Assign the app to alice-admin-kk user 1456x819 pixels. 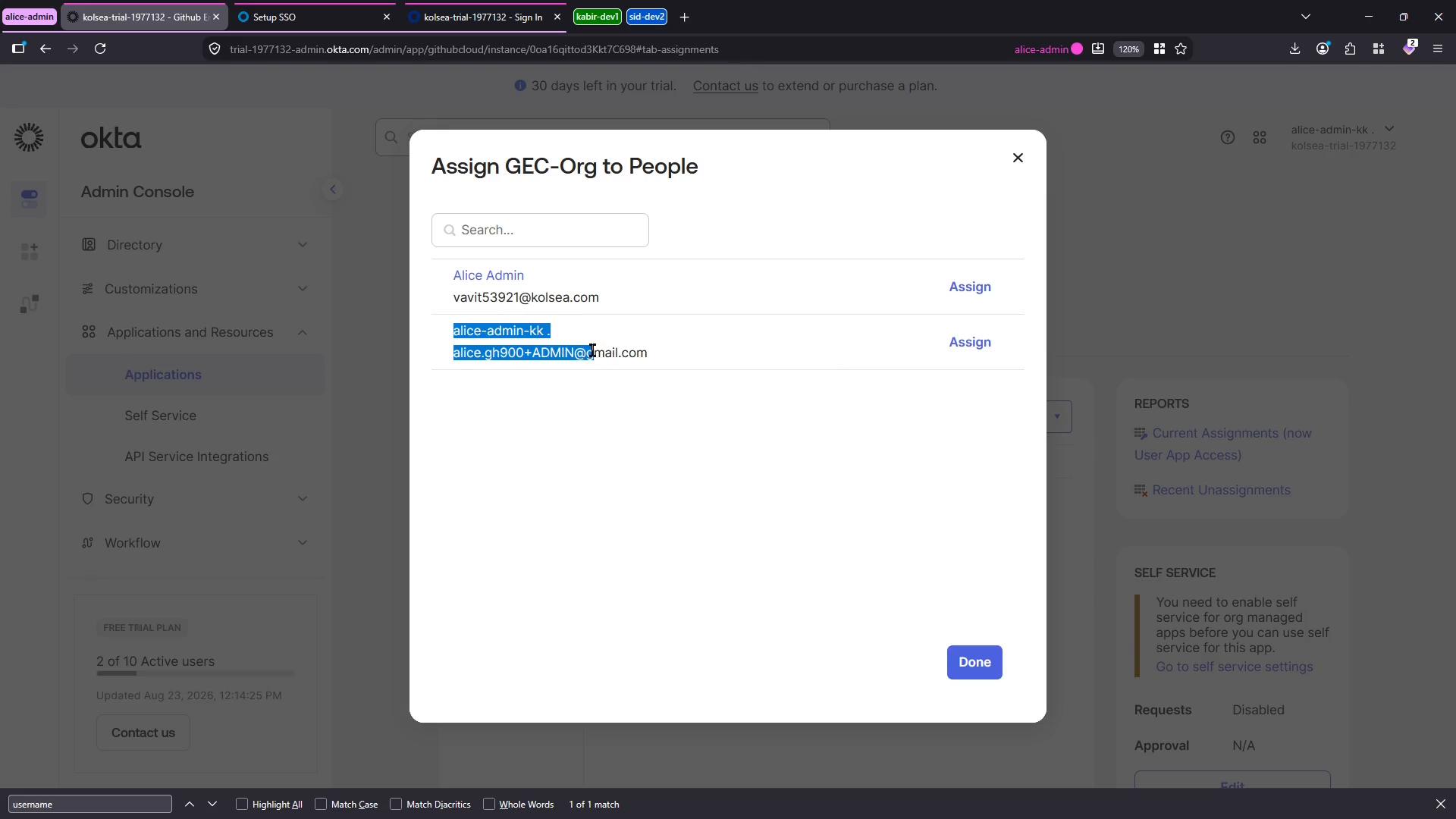point(970,342)
